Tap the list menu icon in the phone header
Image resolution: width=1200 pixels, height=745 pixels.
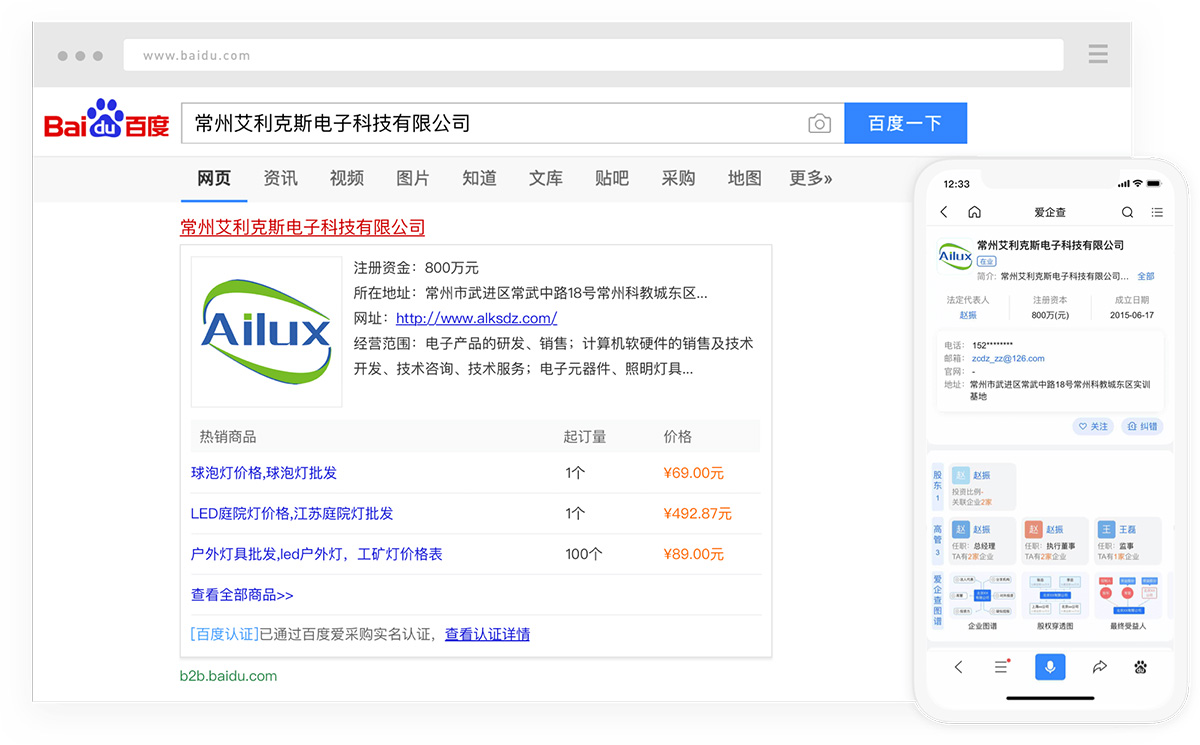[x=1157, y=212]
